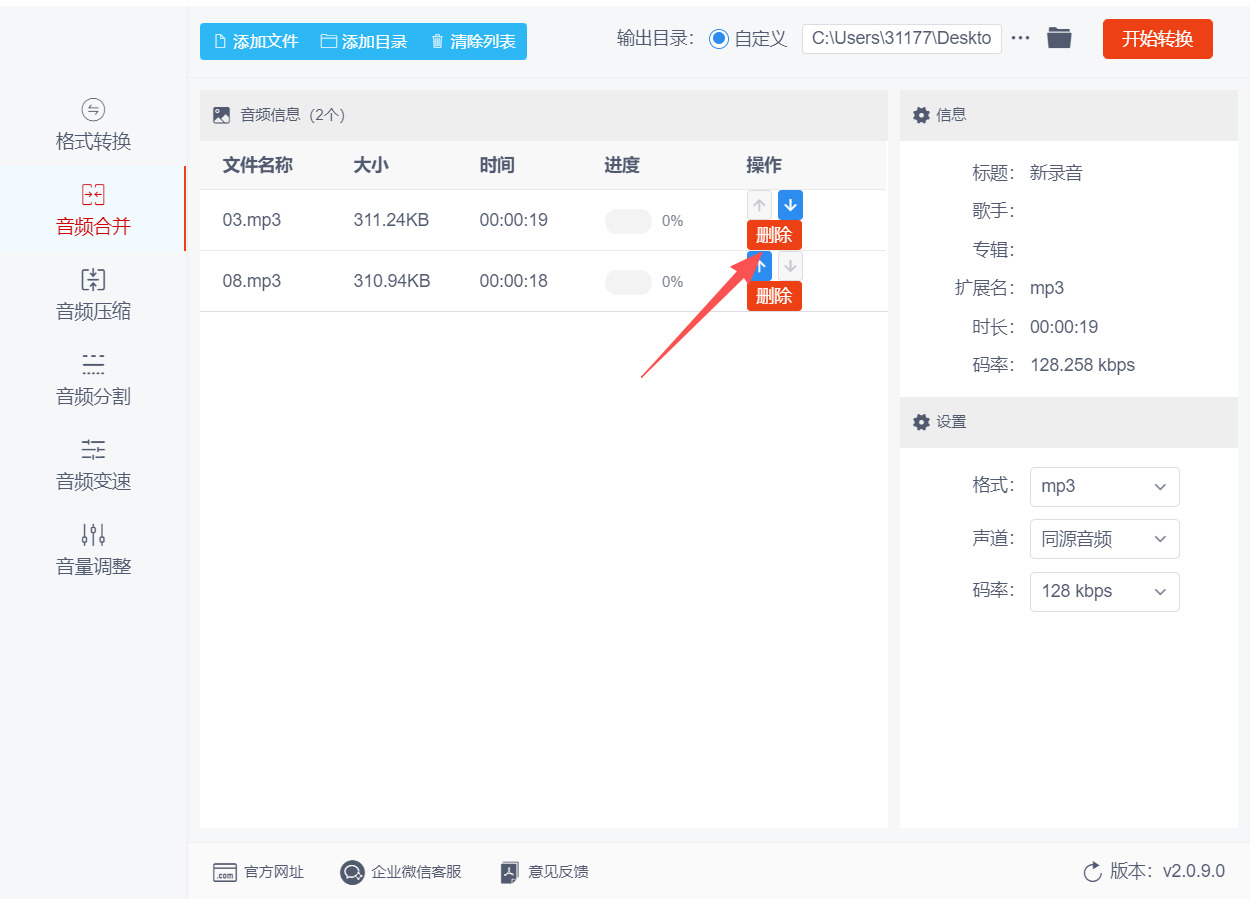Click the move-up arrow for 03.mp3
The height and width of the screenshot is (899, 1250).
pyautogui.click(x=759, y=205)
